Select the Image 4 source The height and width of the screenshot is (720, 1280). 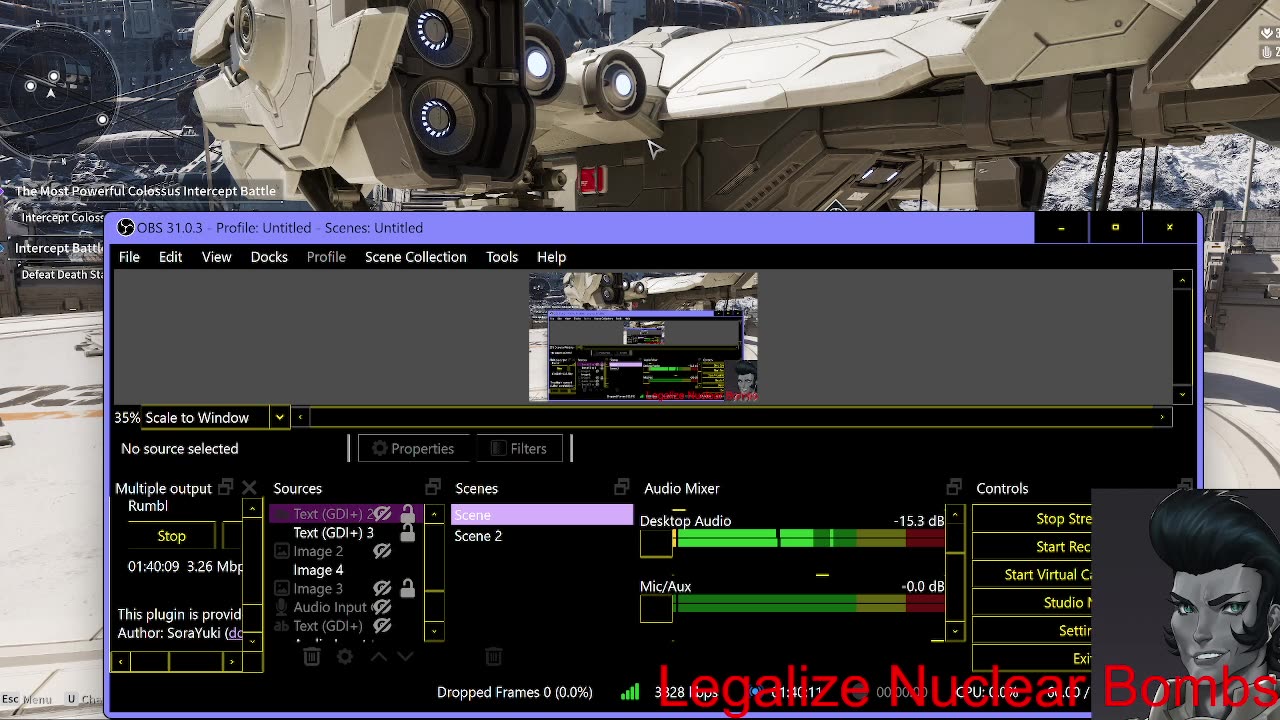pos(318,570)
